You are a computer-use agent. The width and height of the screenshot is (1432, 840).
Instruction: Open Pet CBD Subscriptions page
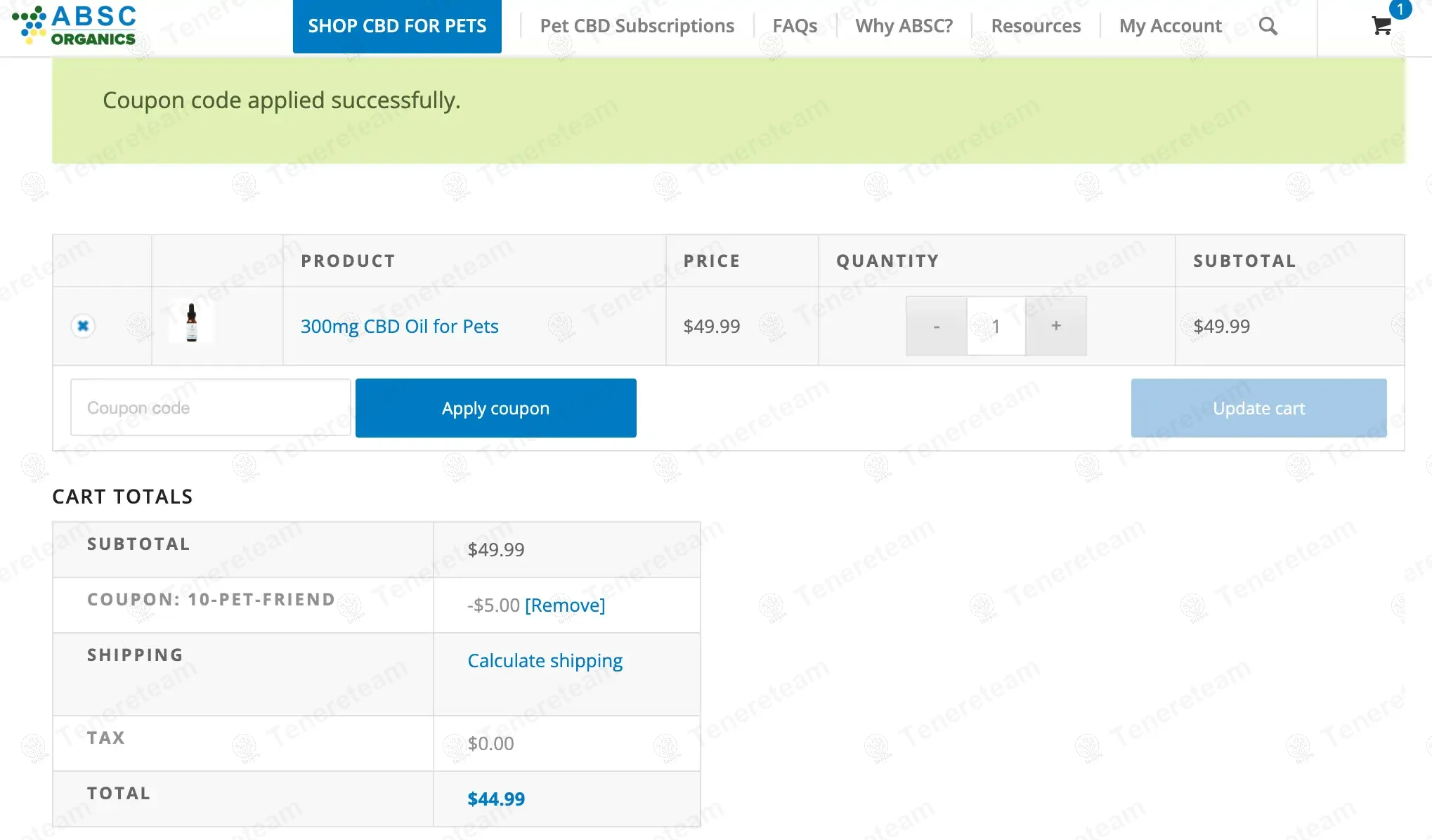point(637,26)
